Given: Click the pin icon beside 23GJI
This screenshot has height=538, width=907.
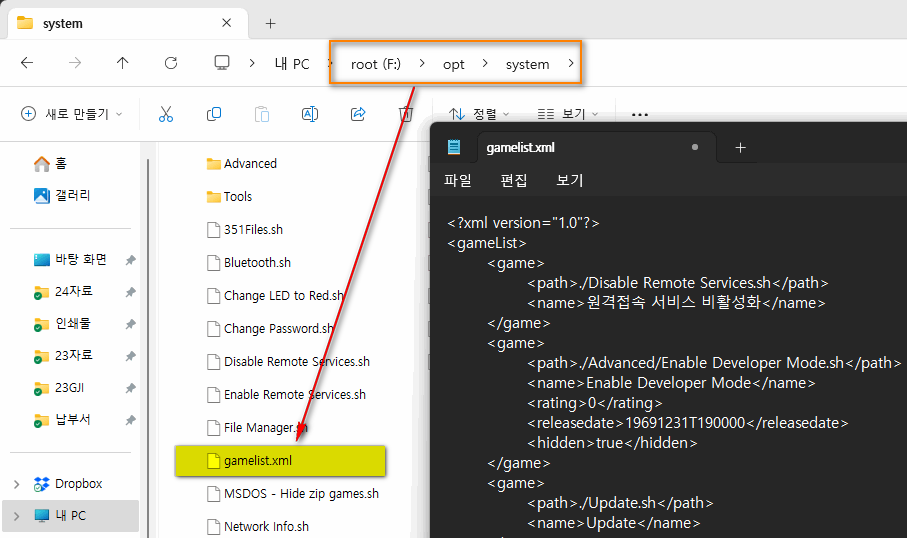Looking at the screenshot, I should coord(130,388).
